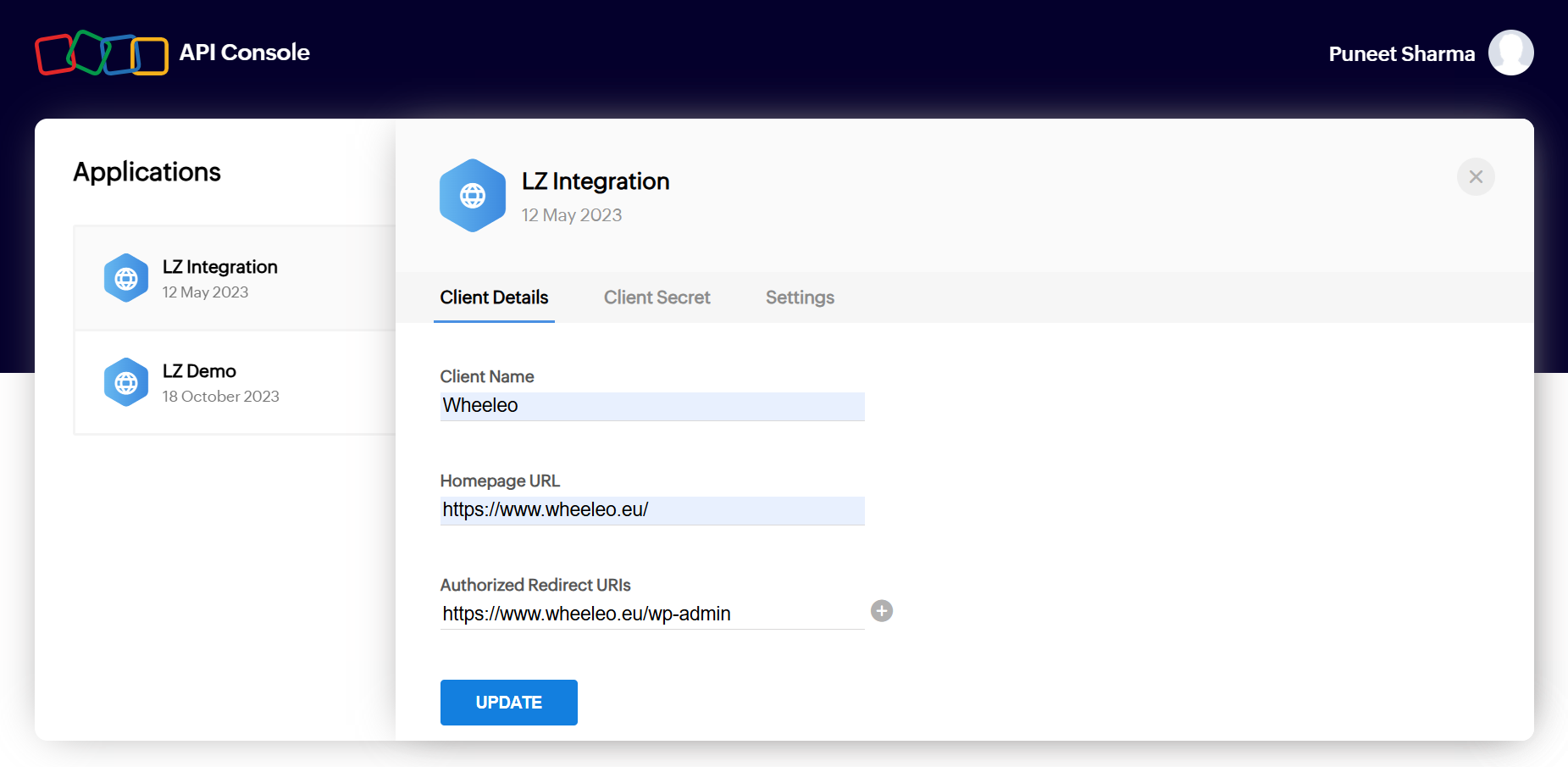Image resolution: width=1568 pixels, height=767 pixels.
Task: Click the Client Name label
Action: pyautogui.click(x=487, y=376)
